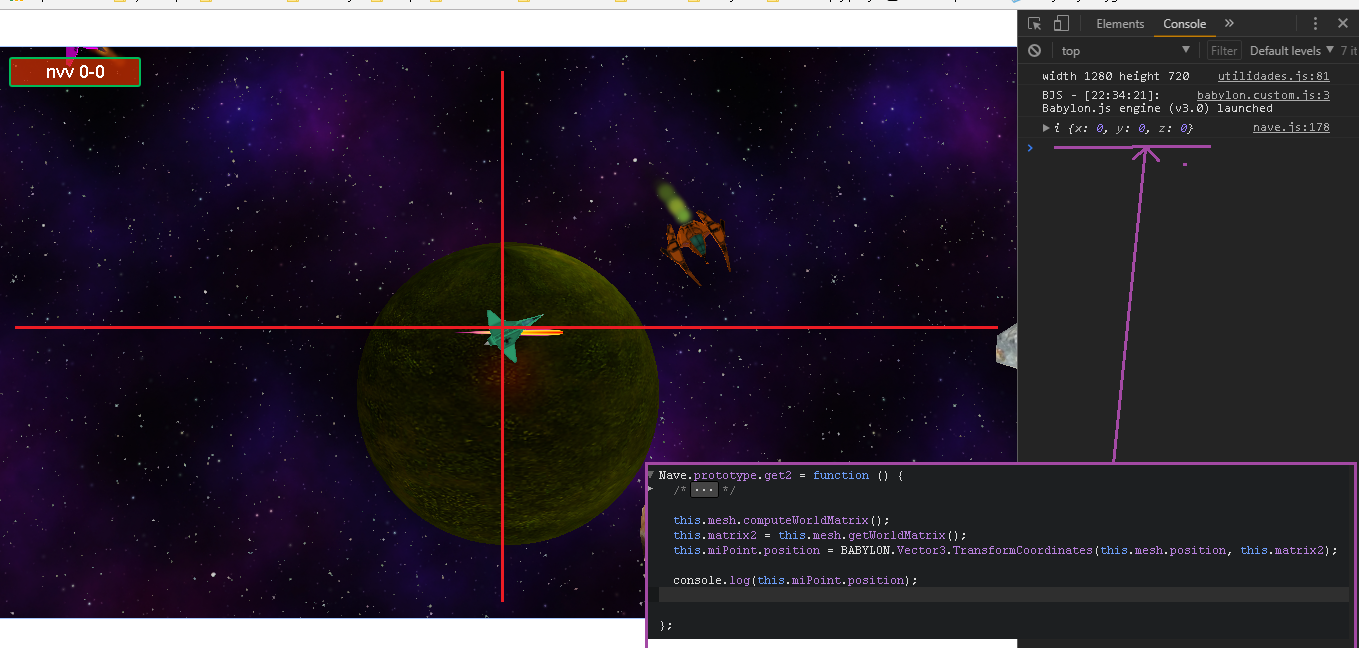Viewport: 1360px width, 648px height.
Task: Expand the logged vector object
Action: pyautogui.click(x=1046, y=128)
